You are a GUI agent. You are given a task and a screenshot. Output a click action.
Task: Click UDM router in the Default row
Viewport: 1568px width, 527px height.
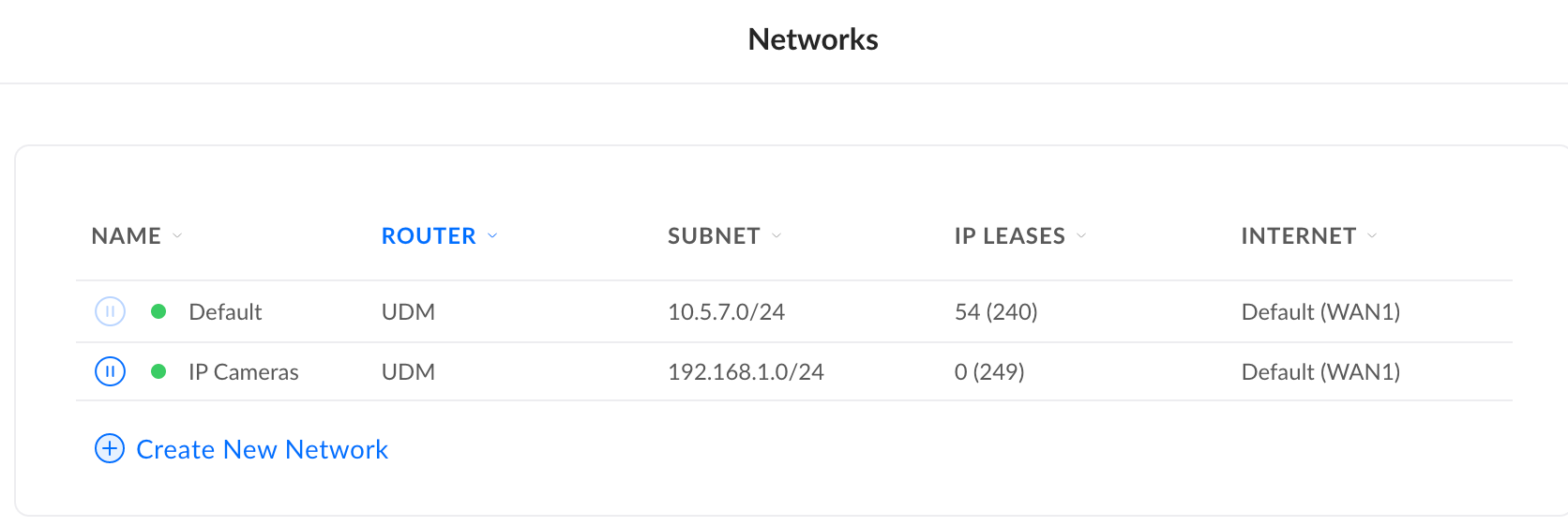(408, 312)
